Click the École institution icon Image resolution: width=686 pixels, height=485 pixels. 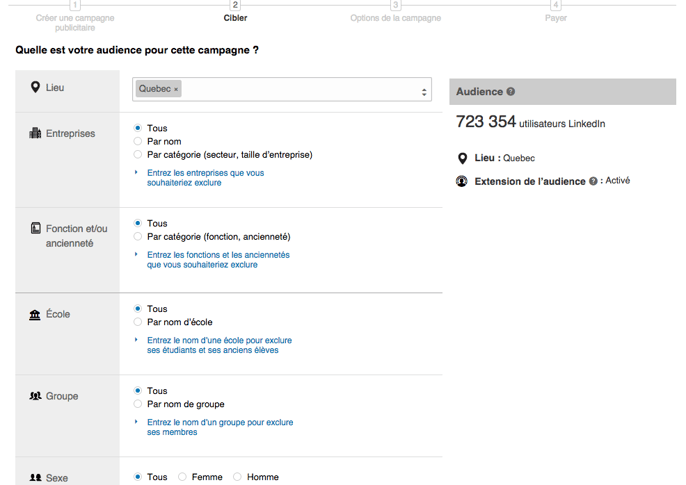(x=35, y=314)
